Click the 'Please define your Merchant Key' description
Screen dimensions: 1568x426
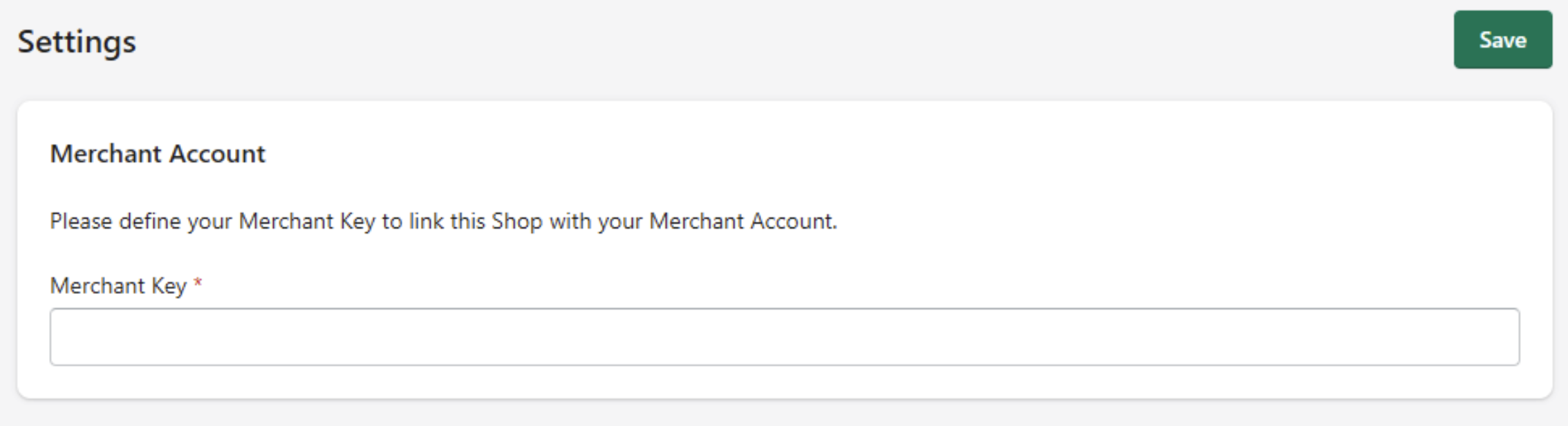click(443, 221)
